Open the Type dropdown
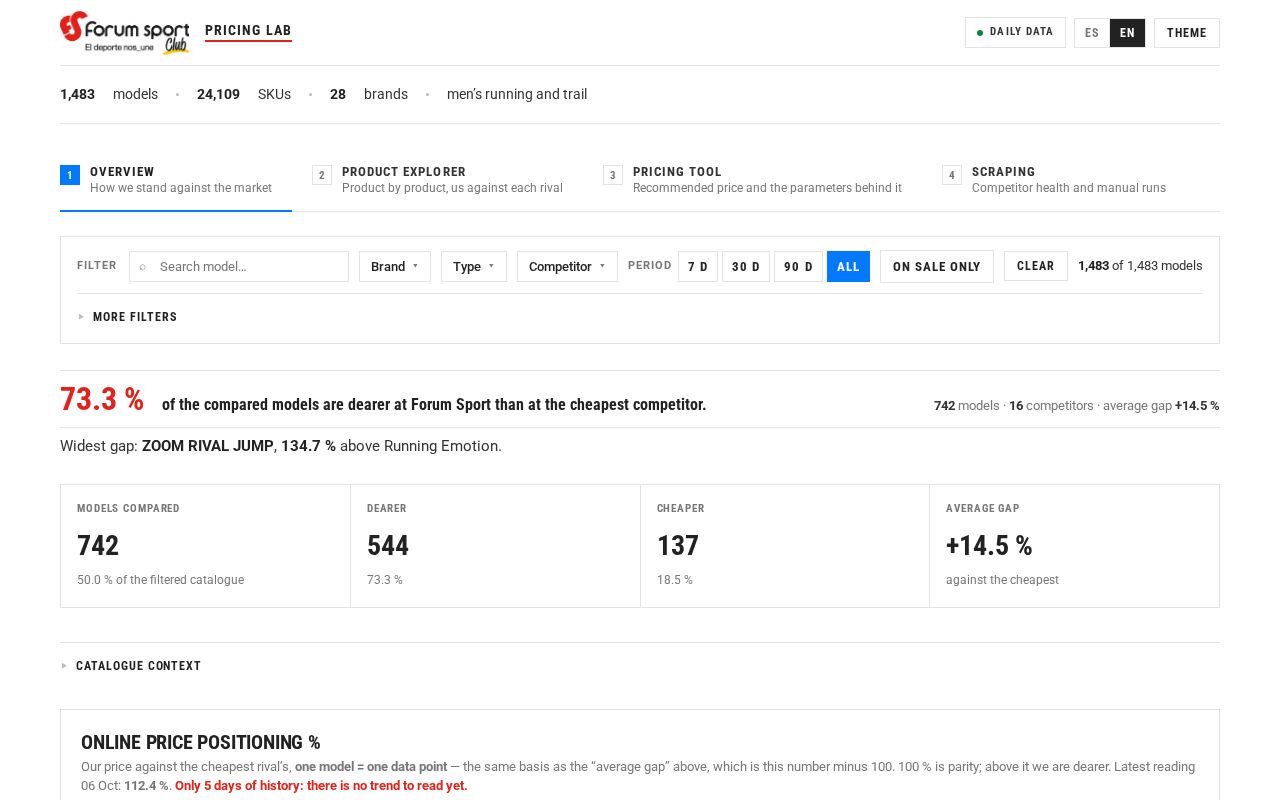This screenshot has height=800, width=1280. pos(474,266)
